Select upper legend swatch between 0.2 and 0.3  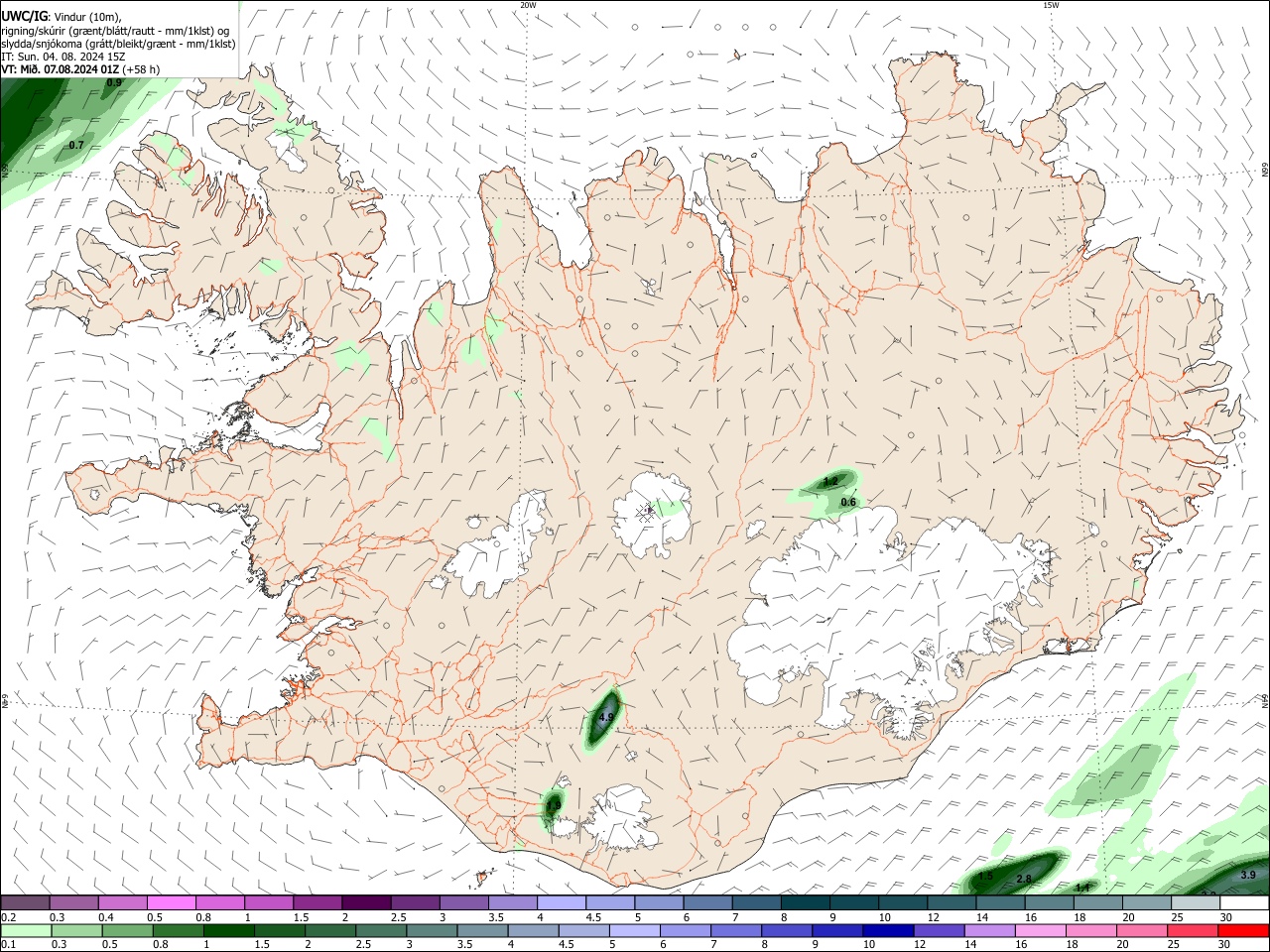(x=26, y=903)
